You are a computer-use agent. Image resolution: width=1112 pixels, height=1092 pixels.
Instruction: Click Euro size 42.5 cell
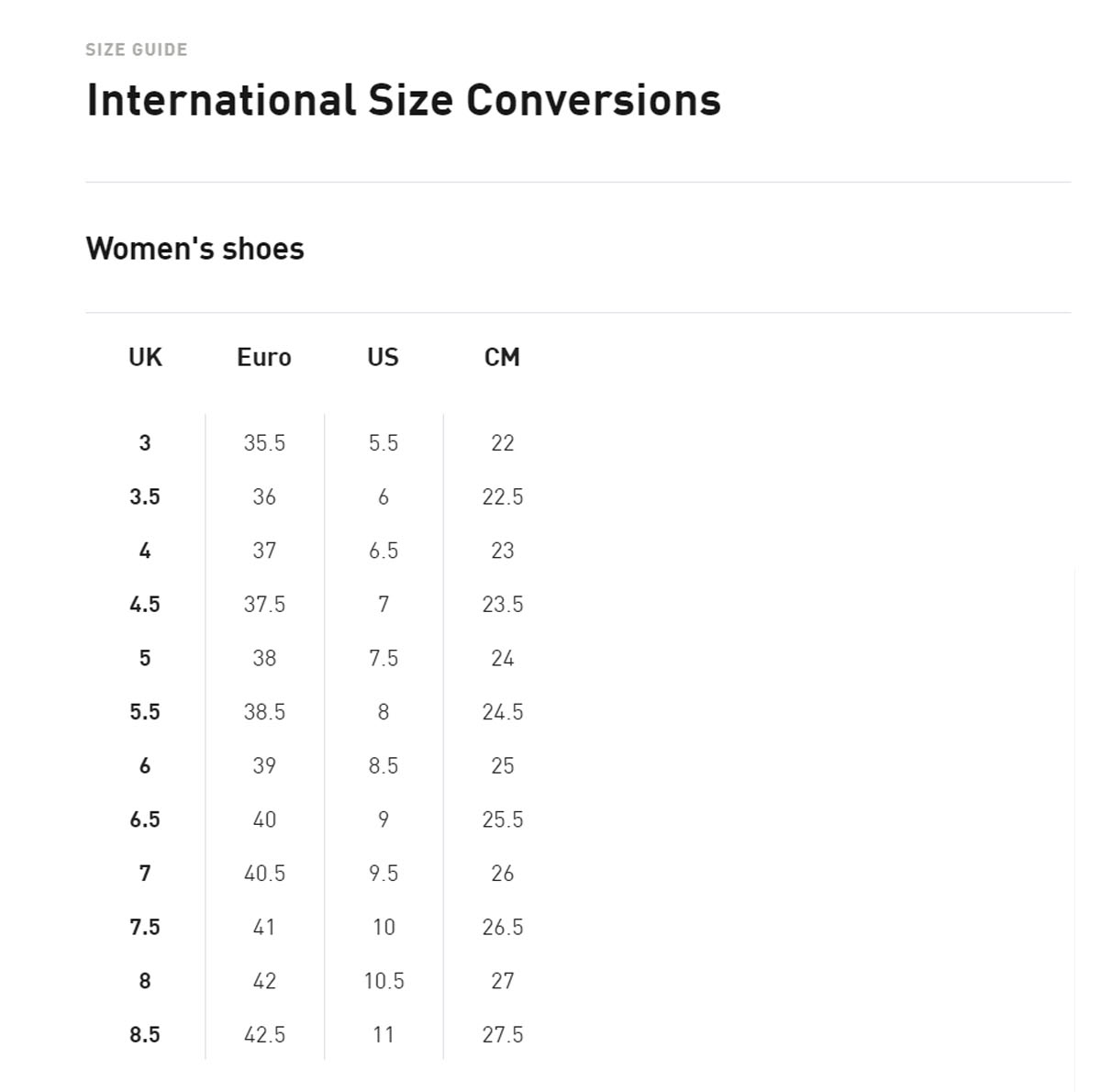[264, 1035]
